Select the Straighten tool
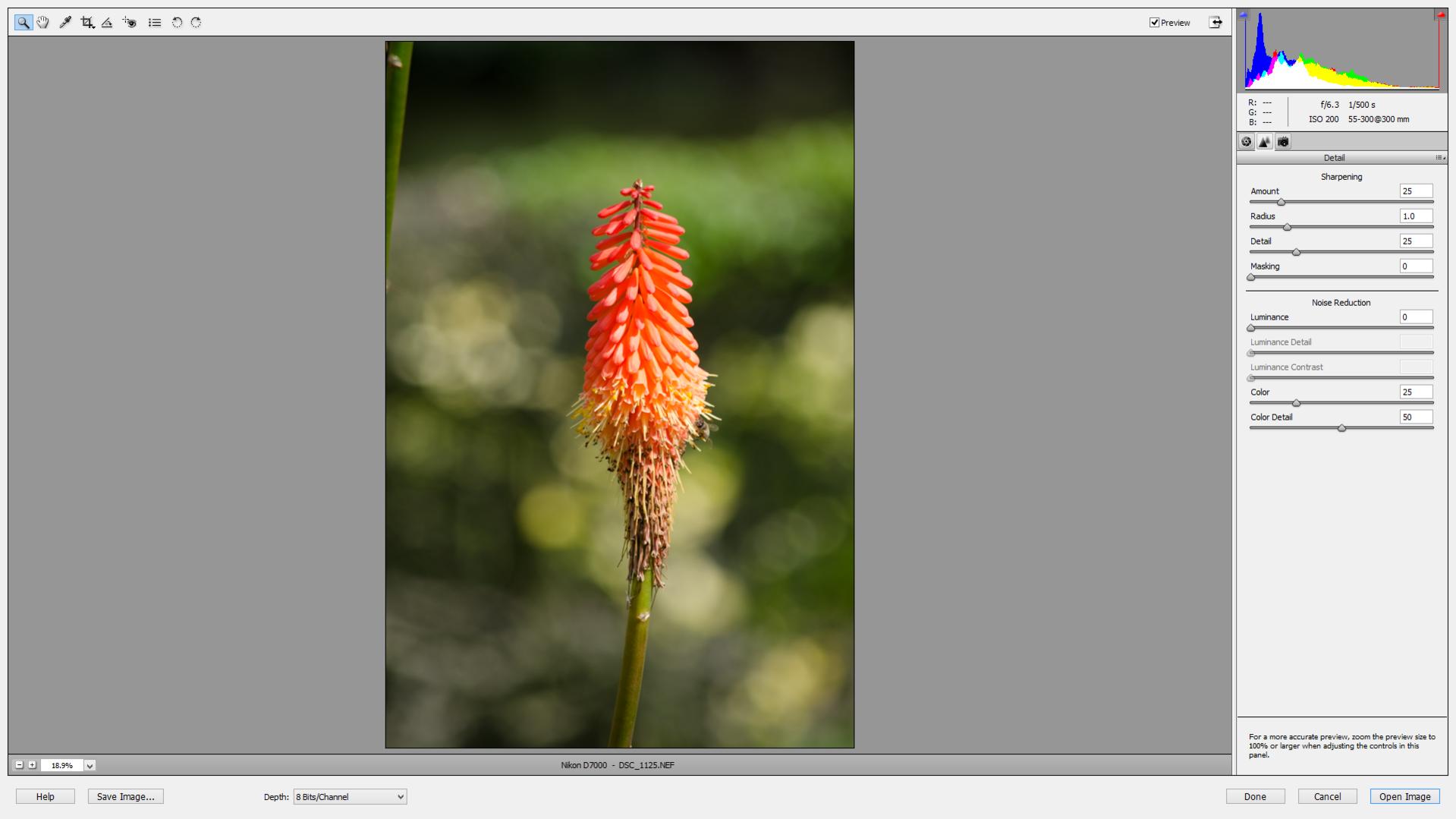The image size is (1456, 819). point(107,23)
